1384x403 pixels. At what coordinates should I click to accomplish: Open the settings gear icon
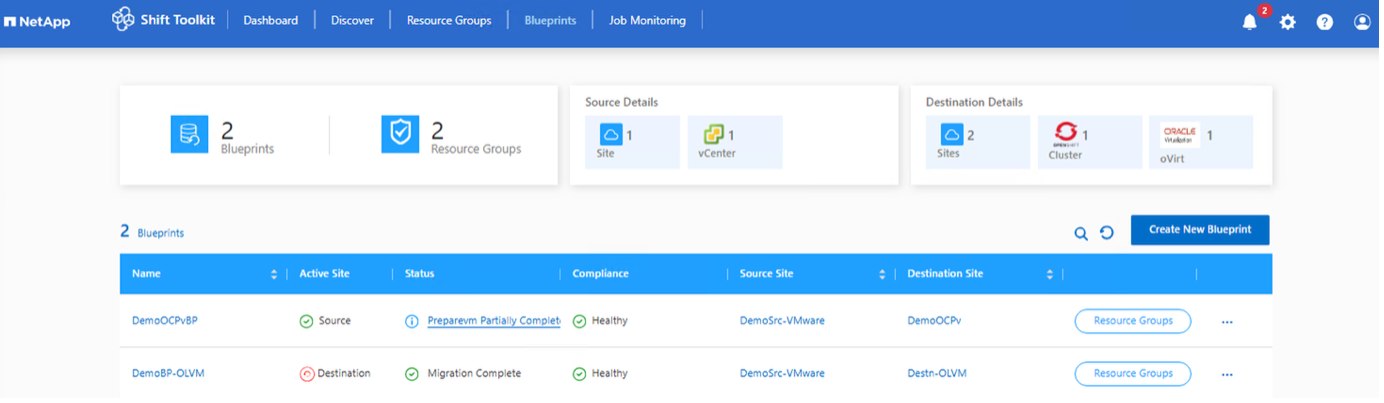click(1287, 22)
